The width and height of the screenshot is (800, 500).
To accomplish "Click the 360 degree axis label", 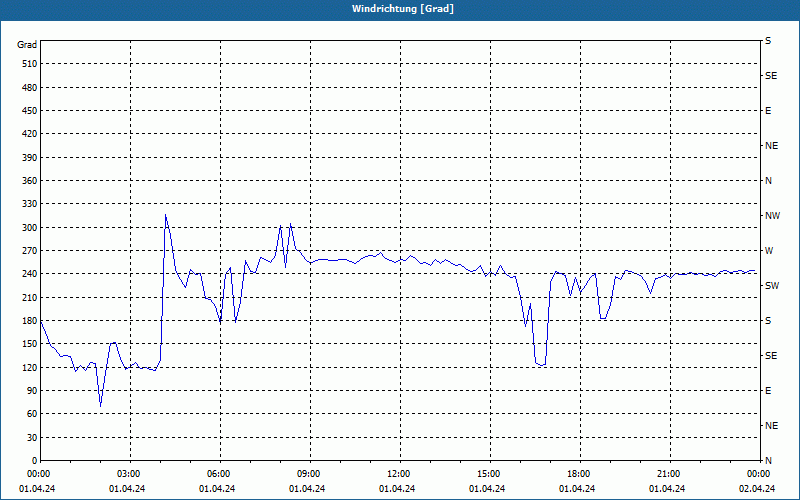I will pyautogui.click(x=30, y=181).
